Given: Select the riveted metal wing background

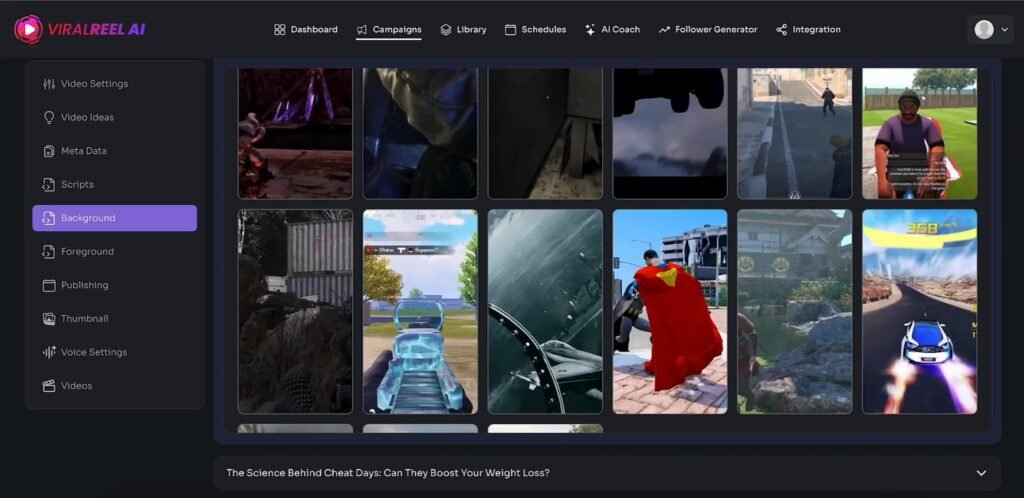Looking at the screenshot, I should click(x=545, y=311).
